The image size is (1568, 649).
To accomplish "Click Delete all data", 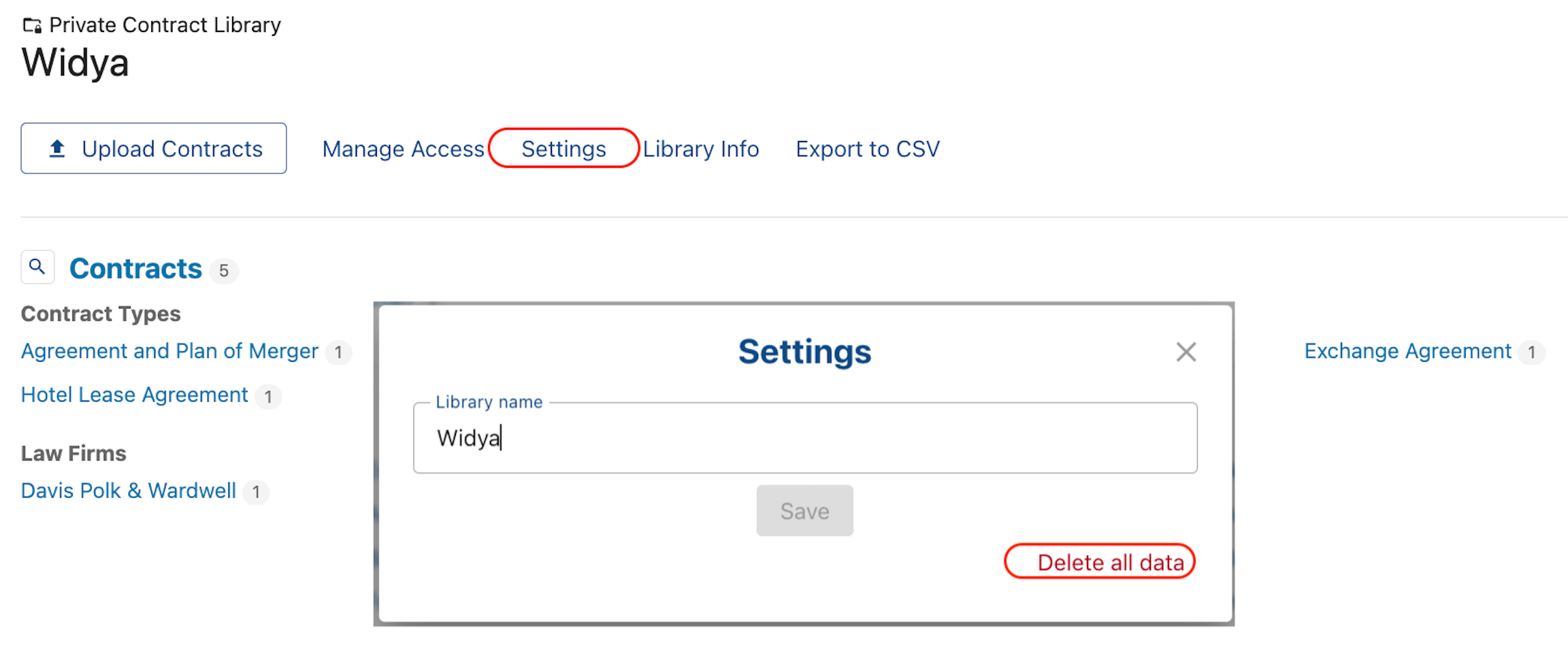I will (1111, 562).
